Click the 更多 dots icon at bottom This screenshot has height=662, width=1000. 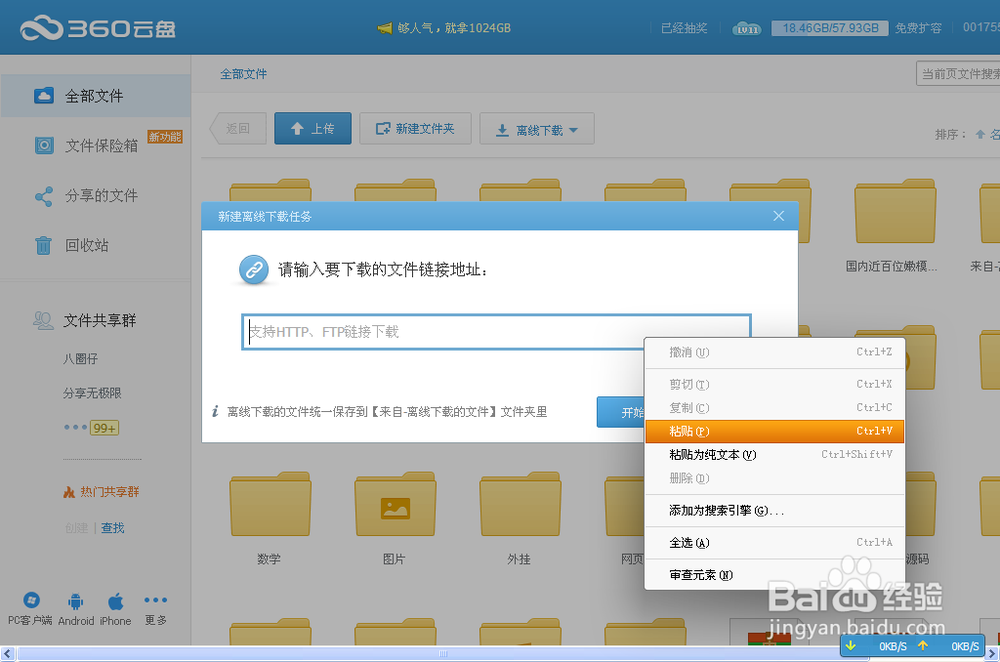(155, 600)
